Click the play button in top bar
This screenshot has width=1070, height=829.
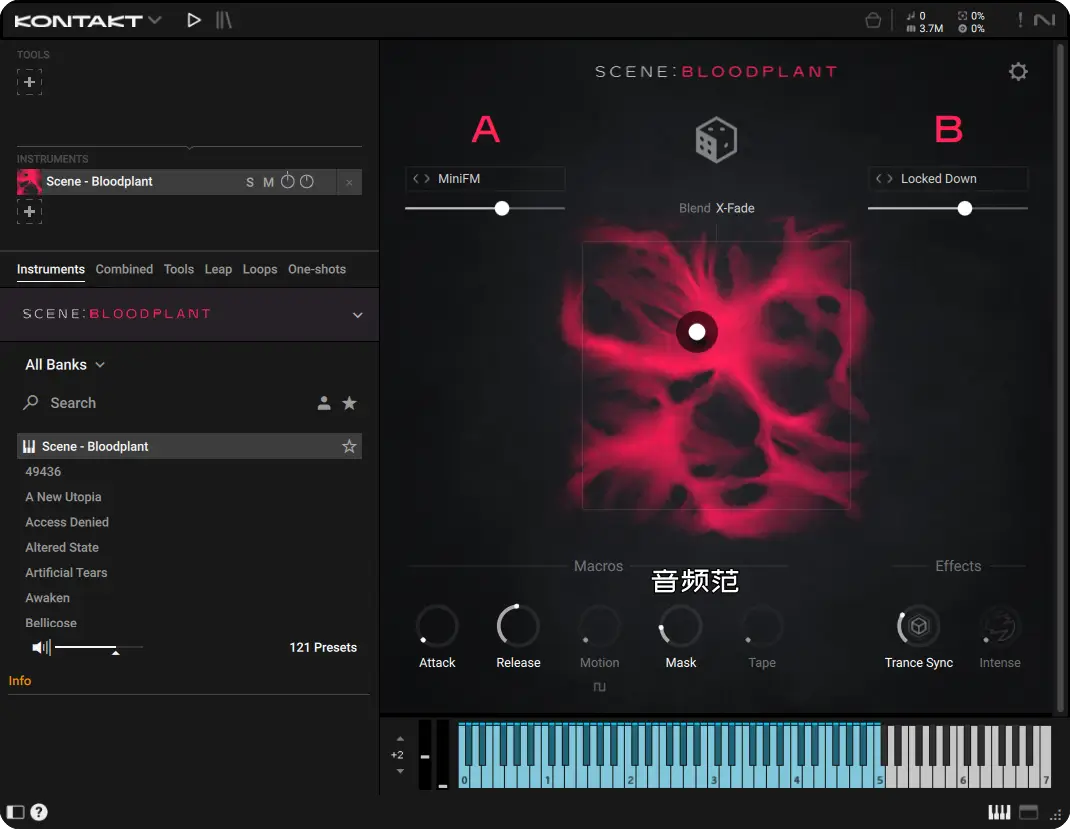click(x=194, y=20)
